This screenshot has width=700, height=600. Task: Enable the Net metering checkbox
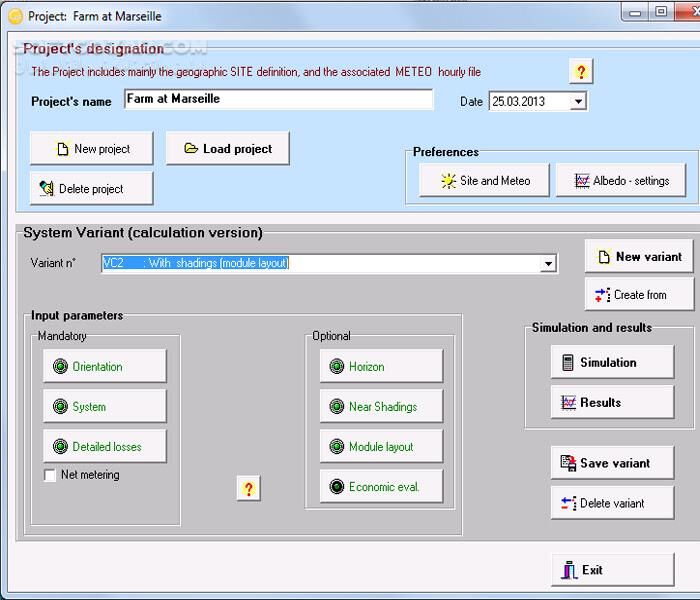[x=50, y=476]
